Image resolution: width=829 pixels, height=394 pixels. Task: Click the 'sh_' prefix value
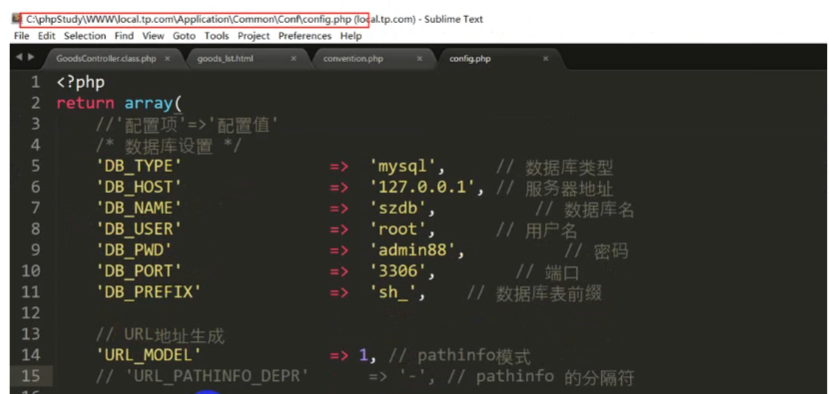click(x=394, y=292)
